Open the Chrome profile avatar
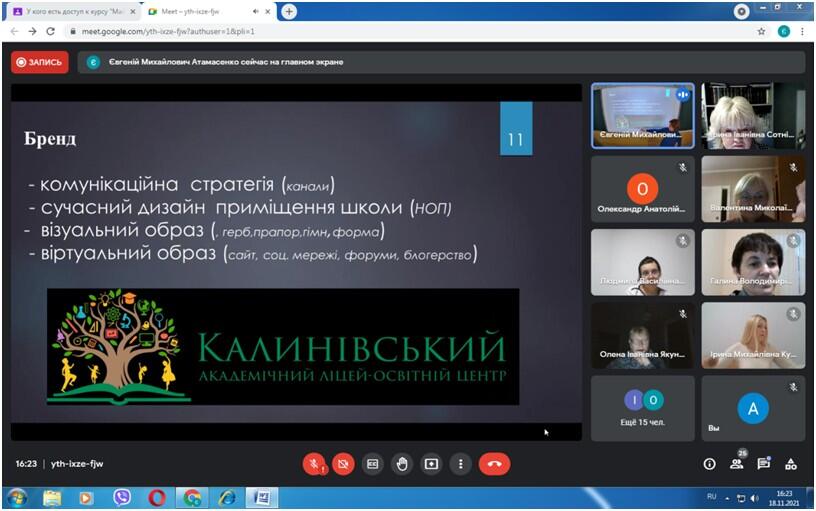 (784, 31)
